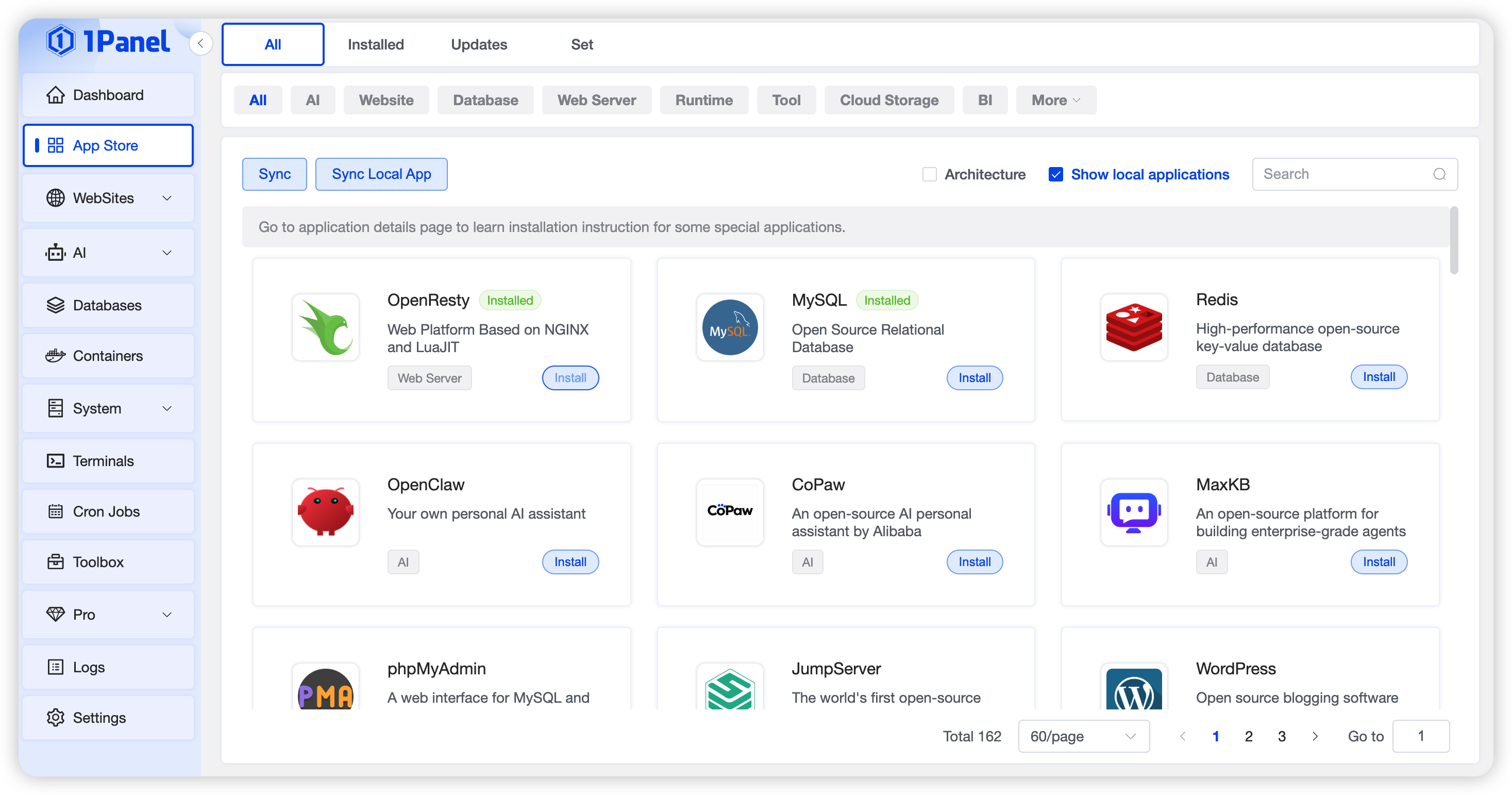Collapse sidebar with the arrow icon
This screenshot has height=795, width=1512.
coord(201,43)
